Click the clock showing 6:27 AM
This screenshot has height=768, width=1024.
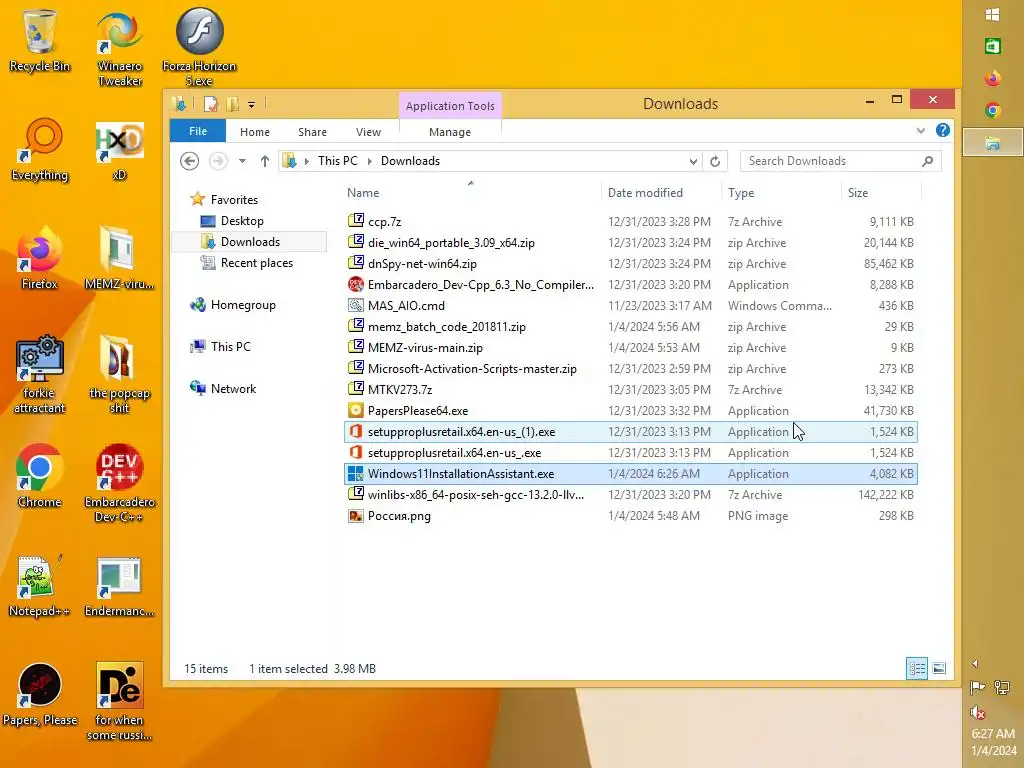coord(993,733)
